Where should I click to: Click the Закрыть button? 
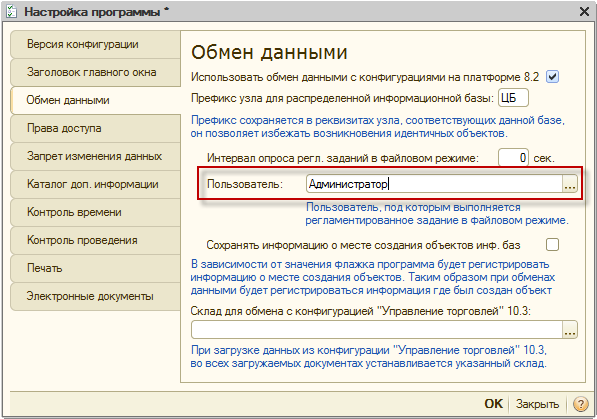pos(537,404)
